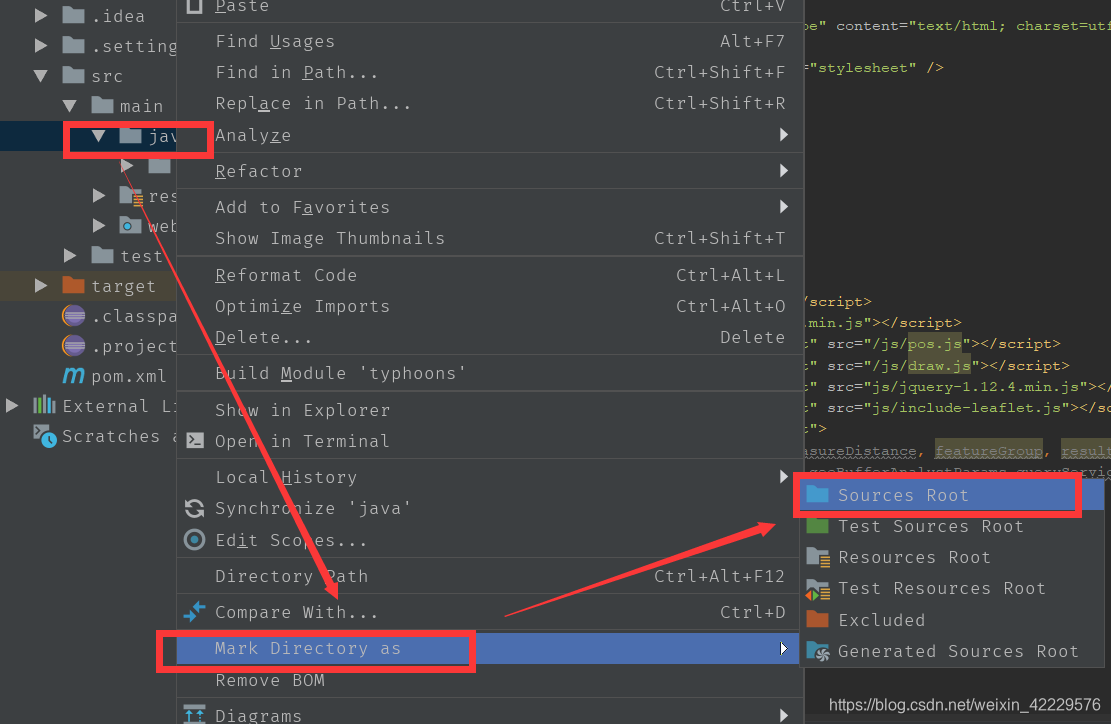This screenshot has width=1111, height=724.
Task: Click the Show in Explorer icon
Action: (194, 410)
